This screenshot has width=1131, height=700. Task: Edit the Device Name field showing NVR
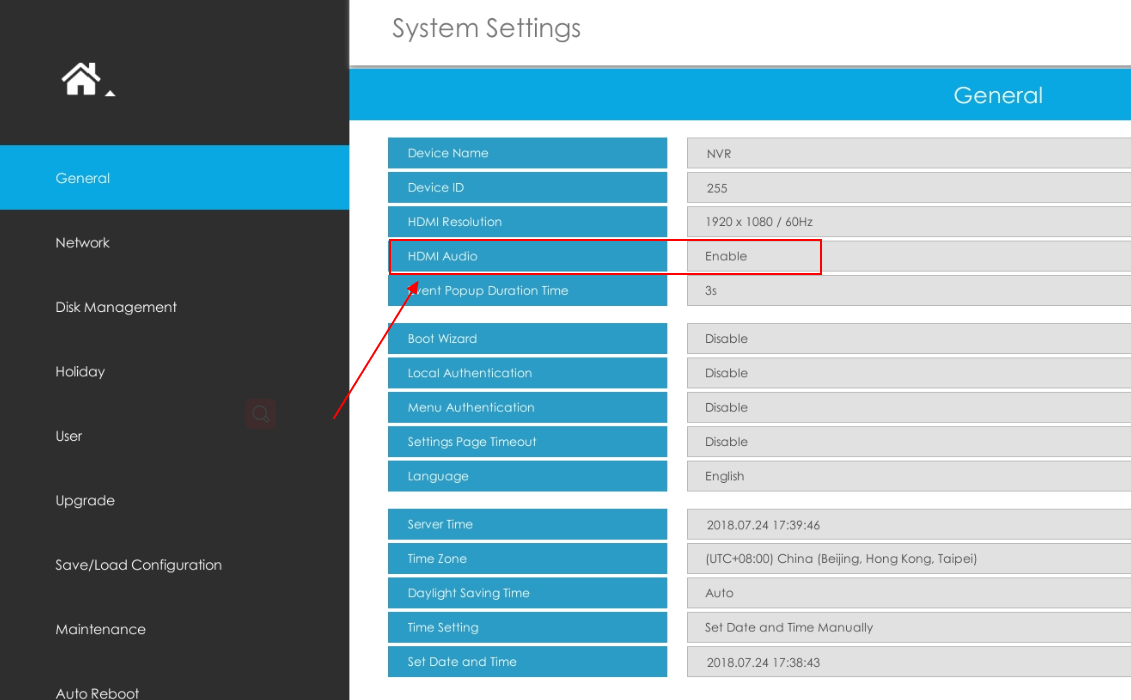[908, 154]
